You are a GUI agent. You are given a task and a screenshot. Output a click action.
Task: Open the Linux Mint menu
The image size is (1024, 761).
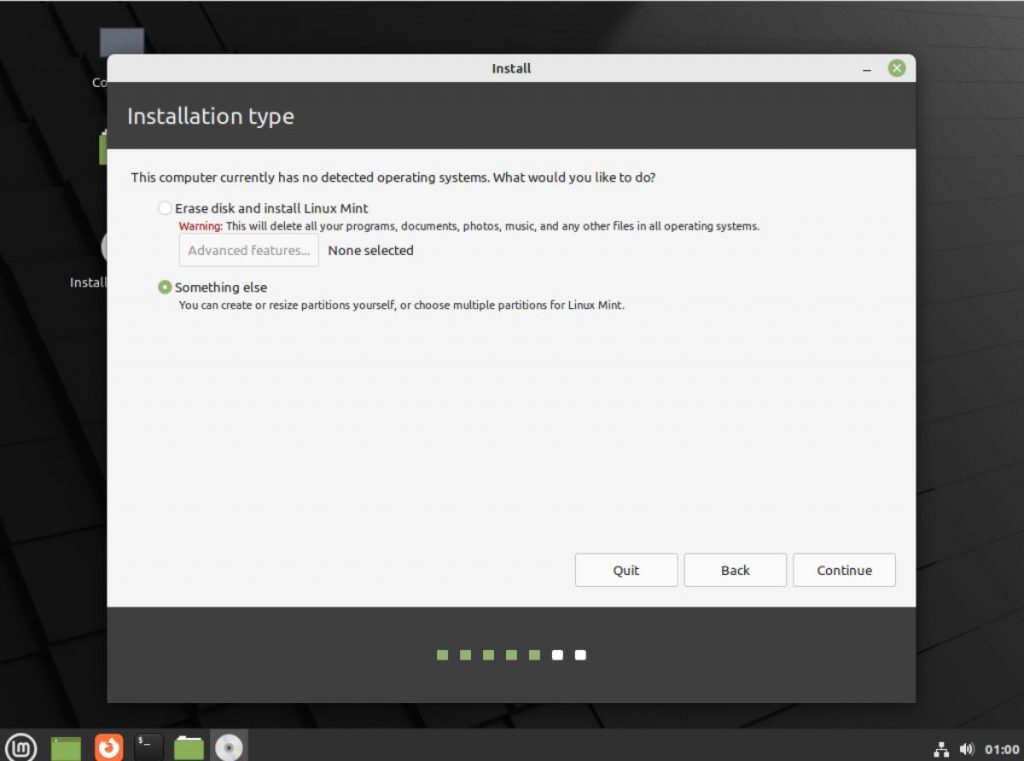point(21,746)
